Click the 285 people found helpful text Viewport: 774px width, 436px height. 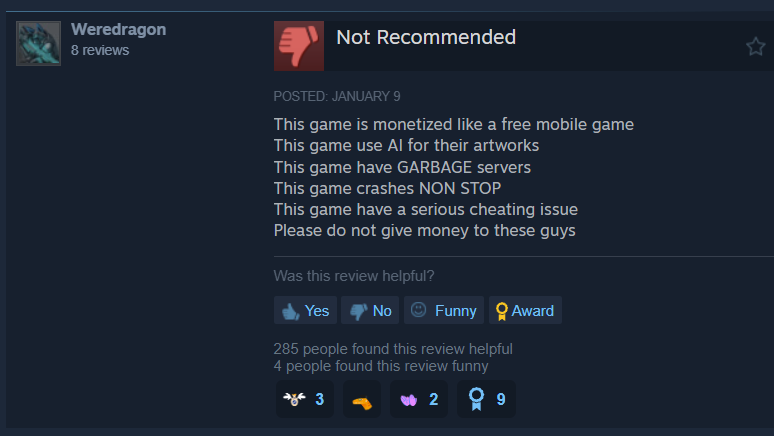tap(393, 349)
